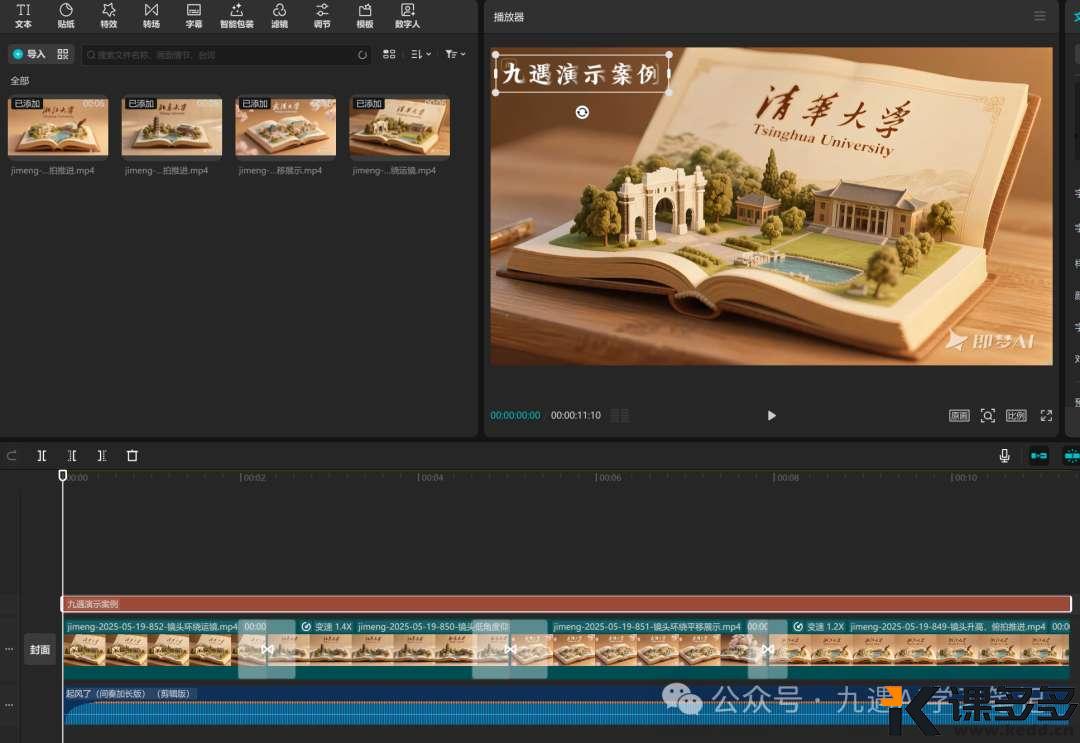This screenshot has width=1080, height=743.
Task: Switch to the 字幕 captions tab
Action: click(x=194, y=15)
